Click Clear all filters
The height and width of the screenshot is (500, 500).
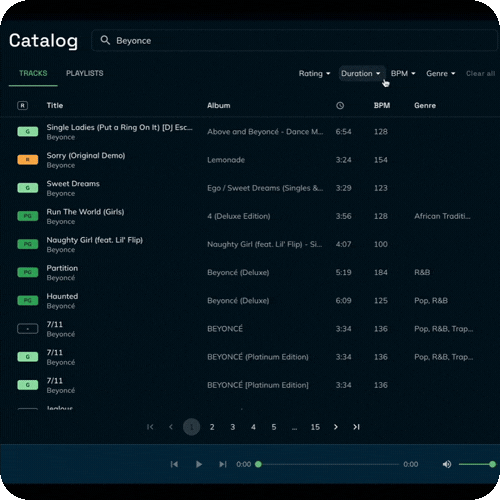pyautogui.click(x=480, y=73)
